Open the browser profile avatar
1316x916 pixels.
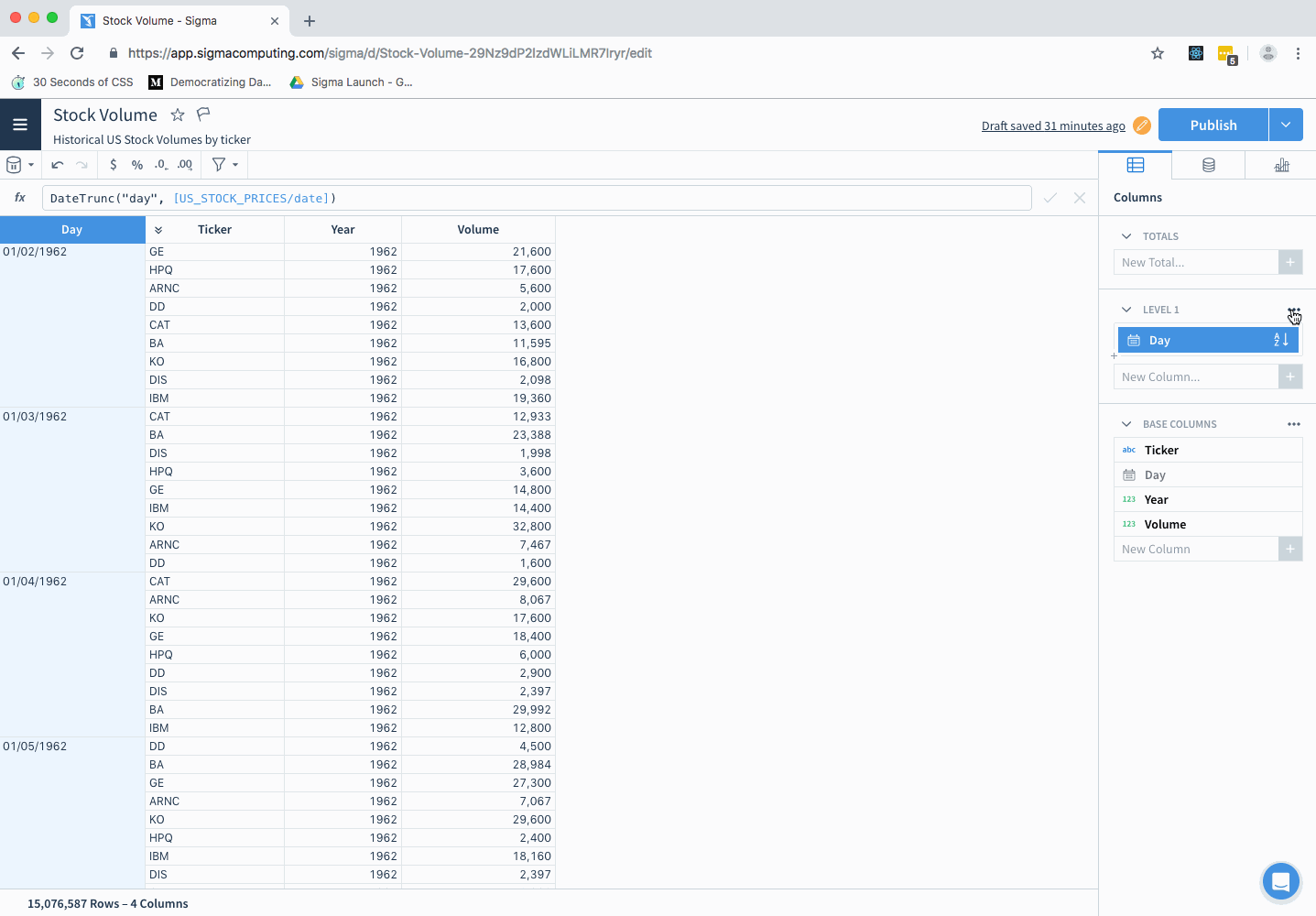pyautogui.click(x=1268, y=53)
